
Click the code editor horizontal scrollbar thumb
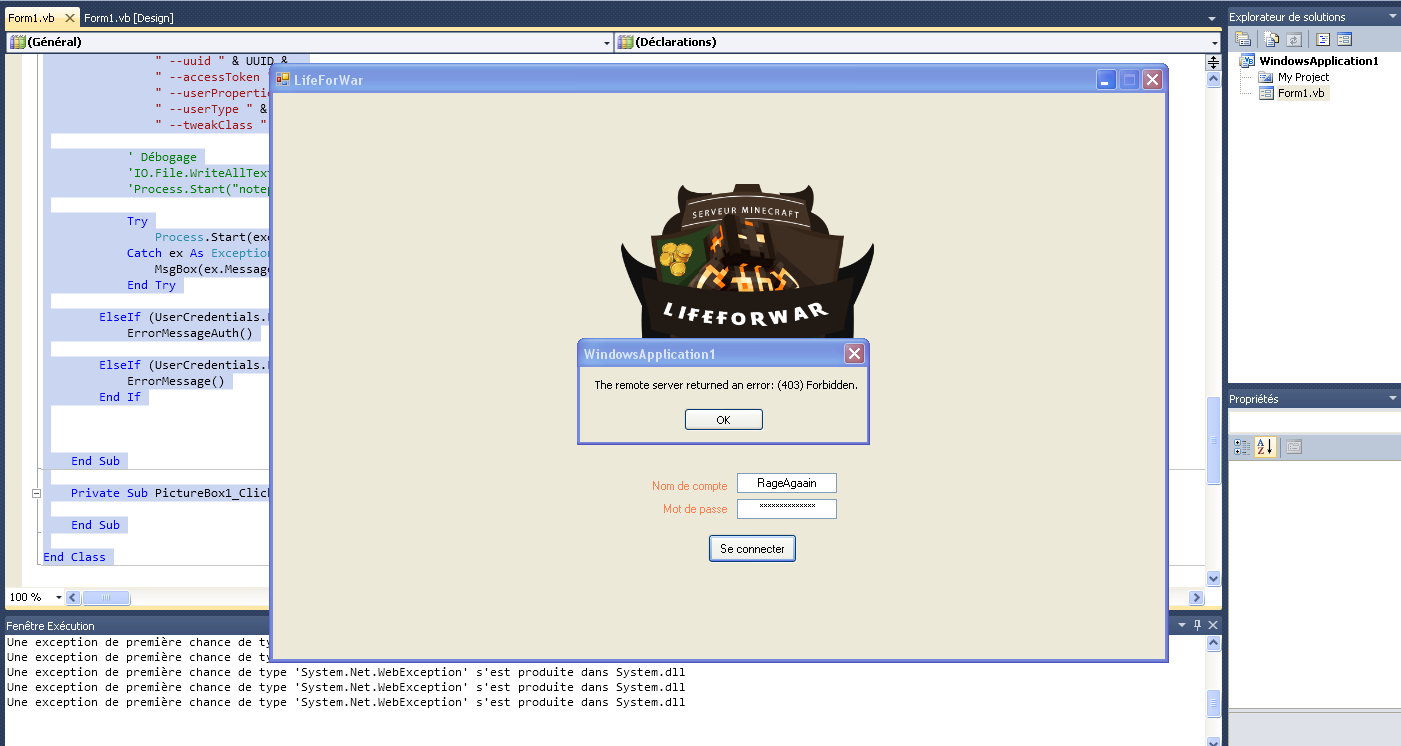tap(105, 597)
